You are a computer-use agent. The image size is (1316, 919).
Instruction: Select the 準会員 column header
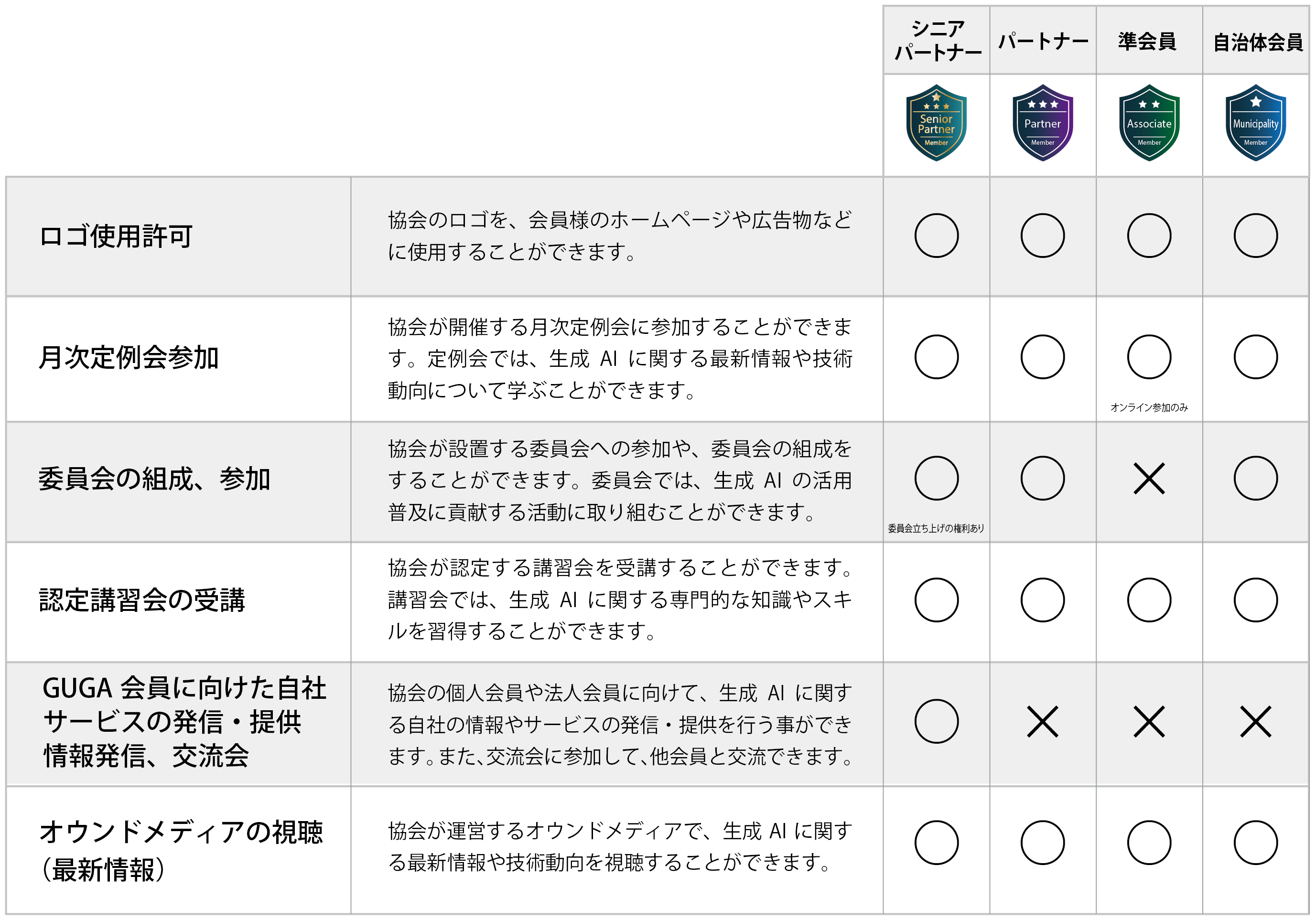(1147, 41)
